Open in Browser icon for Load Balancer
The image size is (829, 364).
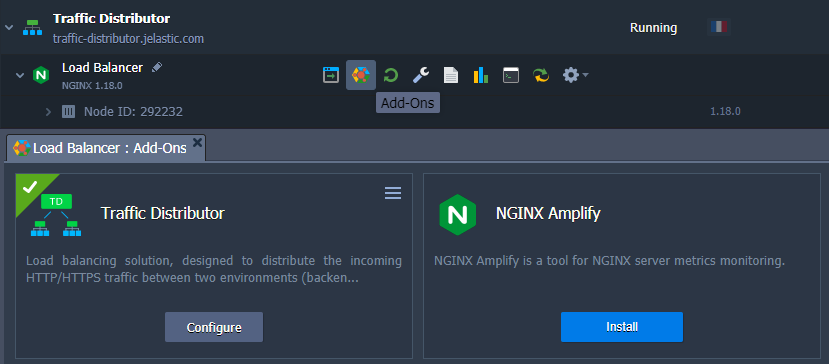click(x=331, y=75)
